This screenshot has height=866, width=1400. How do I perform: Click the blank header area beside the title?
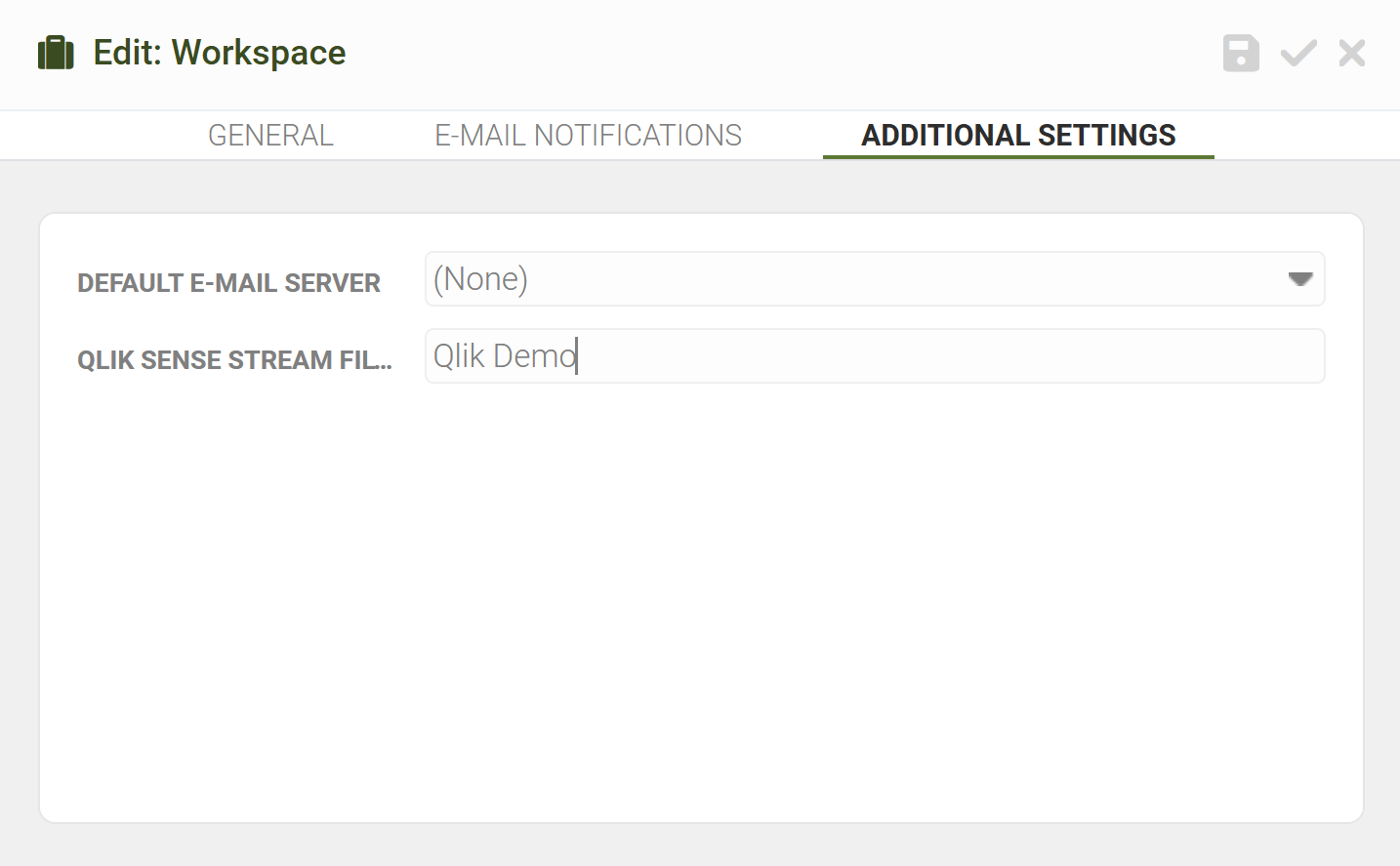[x=781, y=54]
